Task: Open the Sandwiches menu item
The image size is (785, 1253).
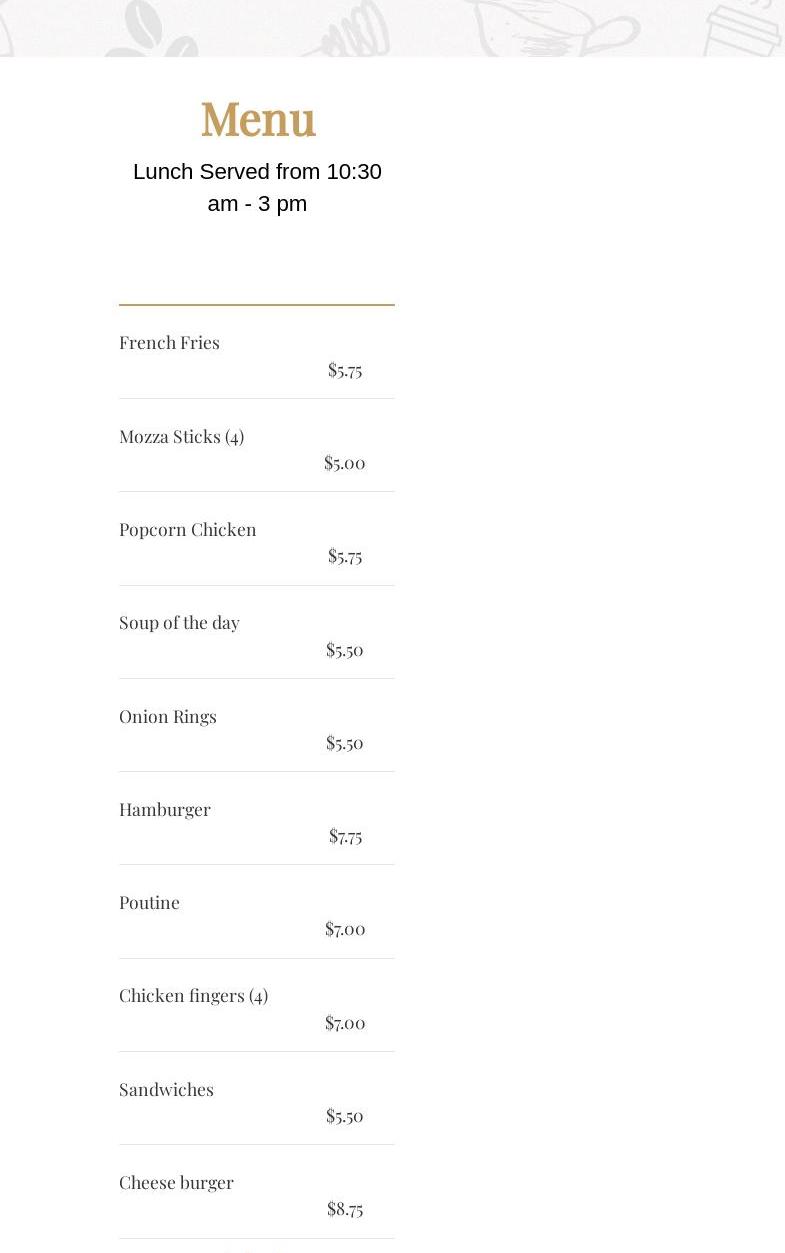Action: (166, 1090)
